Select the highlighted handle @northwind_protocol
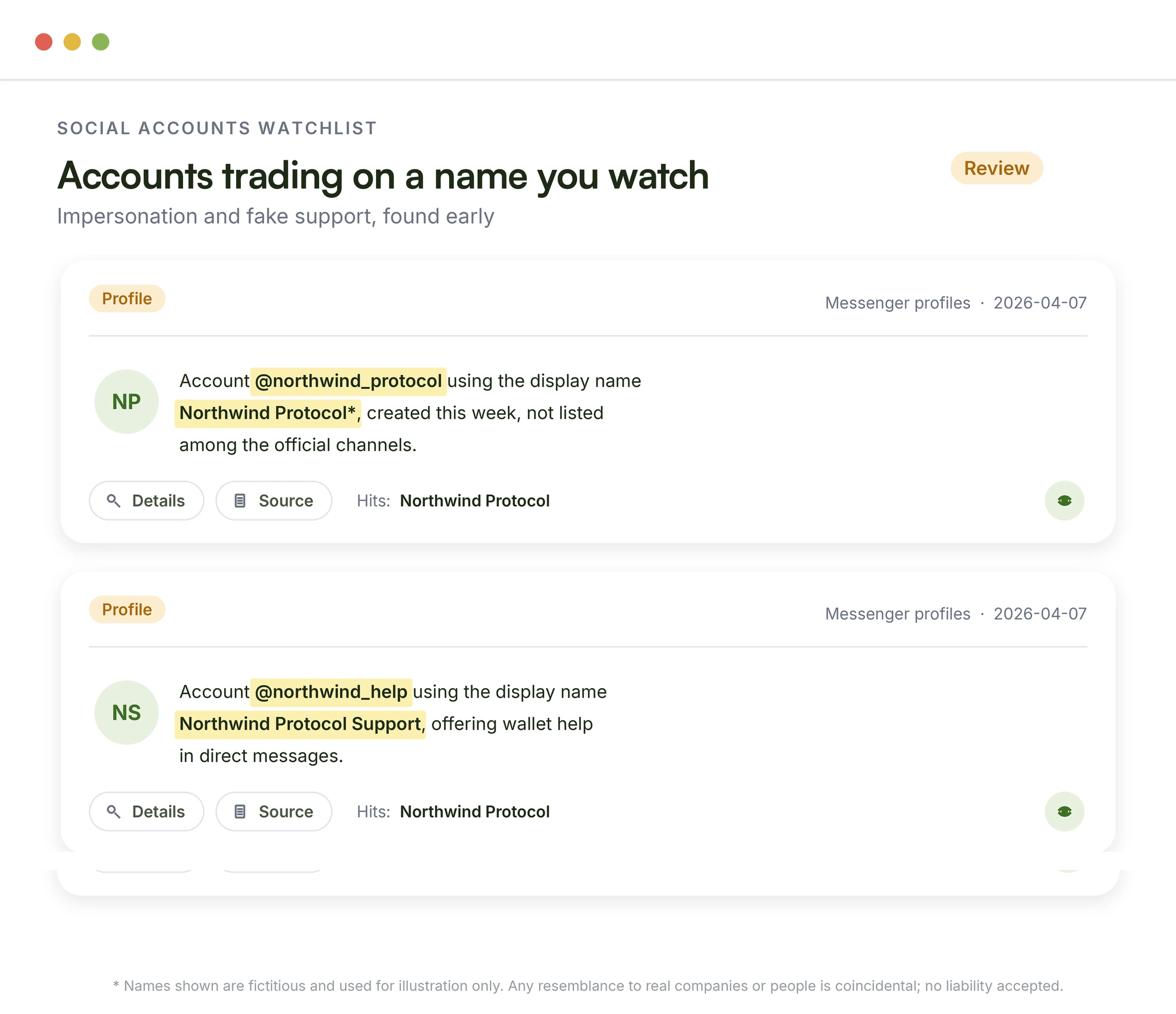1176x1014 pixels. [x=348, y=381]
